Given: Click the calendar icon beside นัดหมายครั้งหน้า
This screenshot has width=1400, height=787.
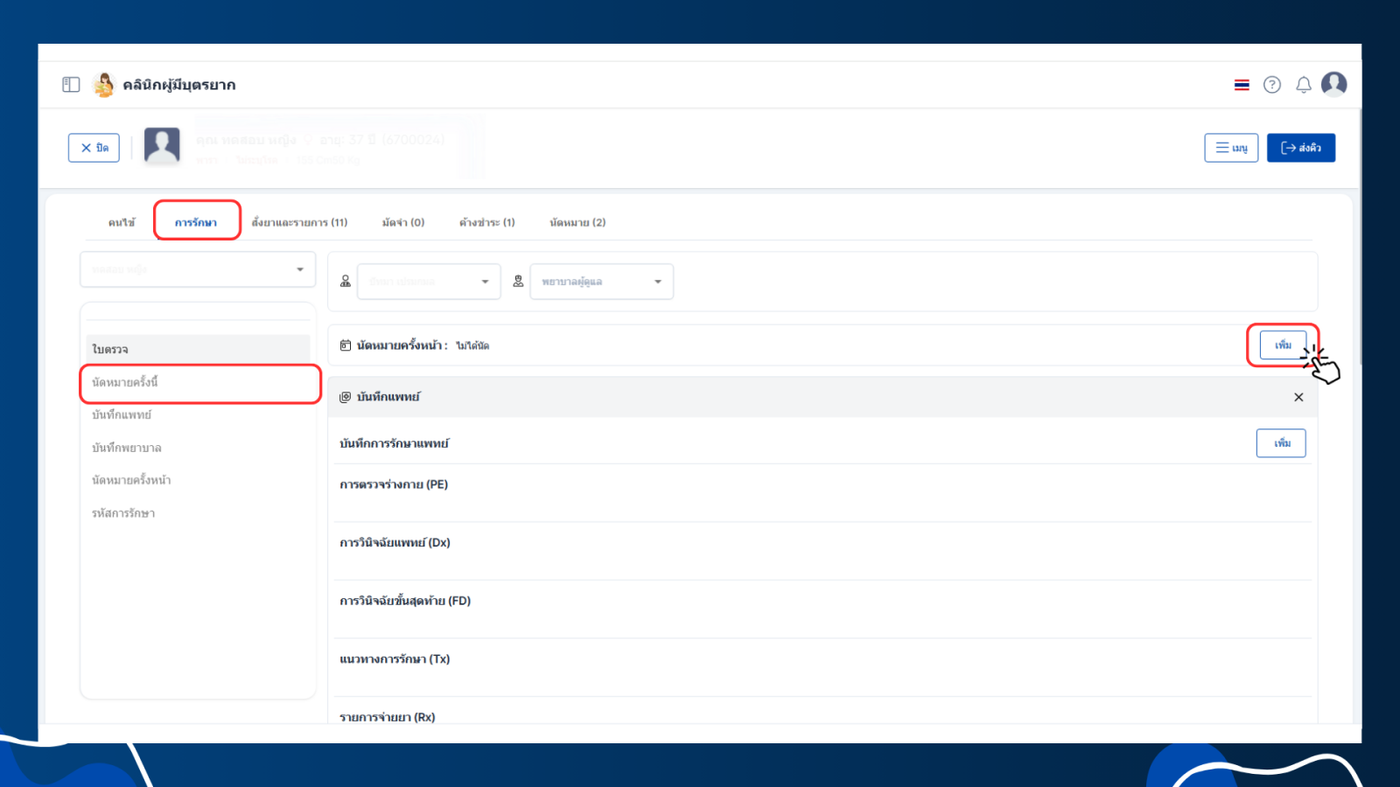Looking at the screenshot, I should tap(345, 345).
